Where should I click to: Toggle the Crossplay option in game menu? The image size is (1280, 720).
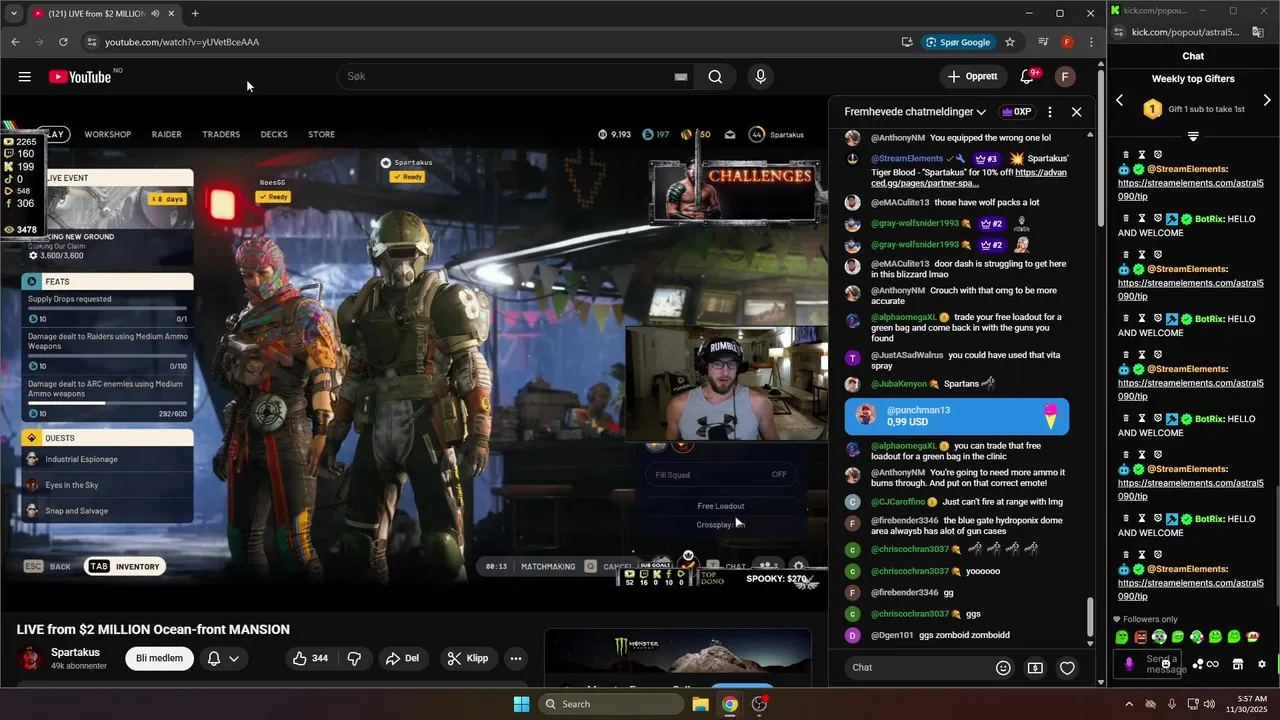[720, 525]
